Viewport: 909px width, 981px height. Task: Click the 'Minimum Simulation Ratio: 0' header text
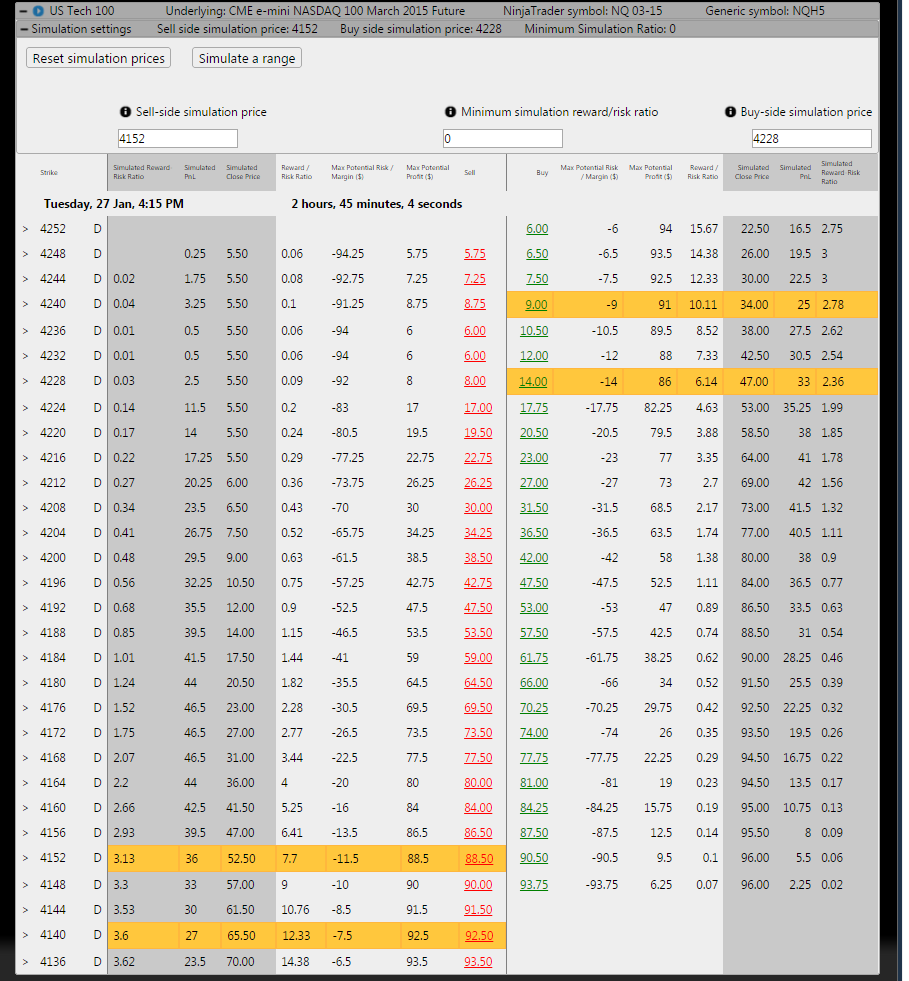pos(600,29)
